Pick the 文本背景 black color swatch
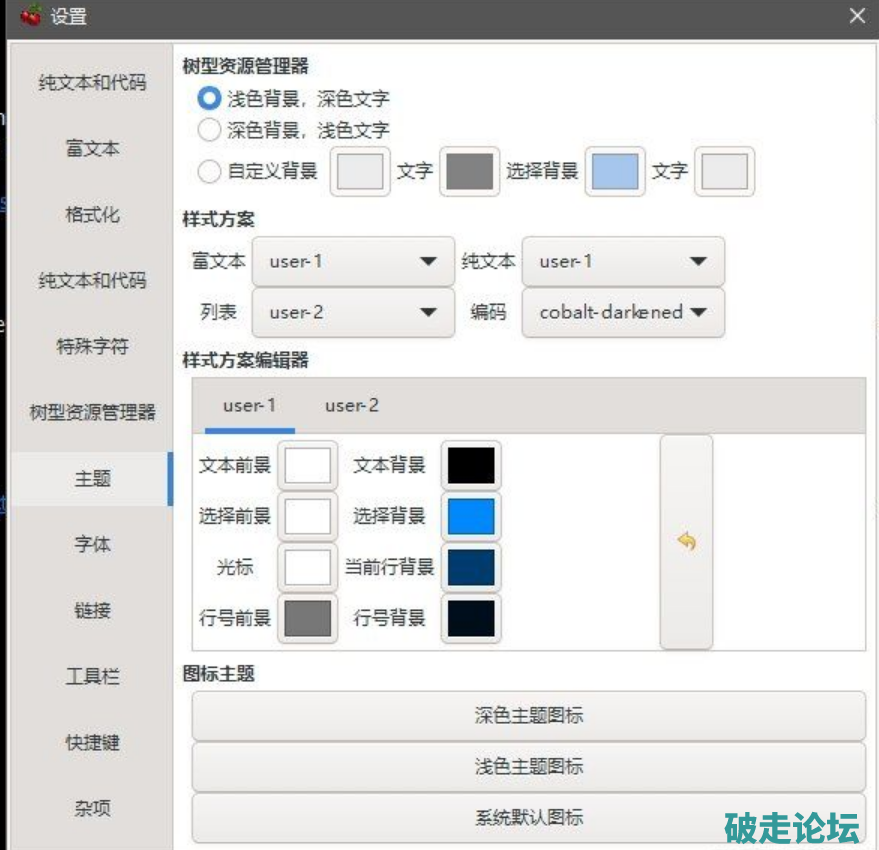879x850 pixels. click(471, 466)
